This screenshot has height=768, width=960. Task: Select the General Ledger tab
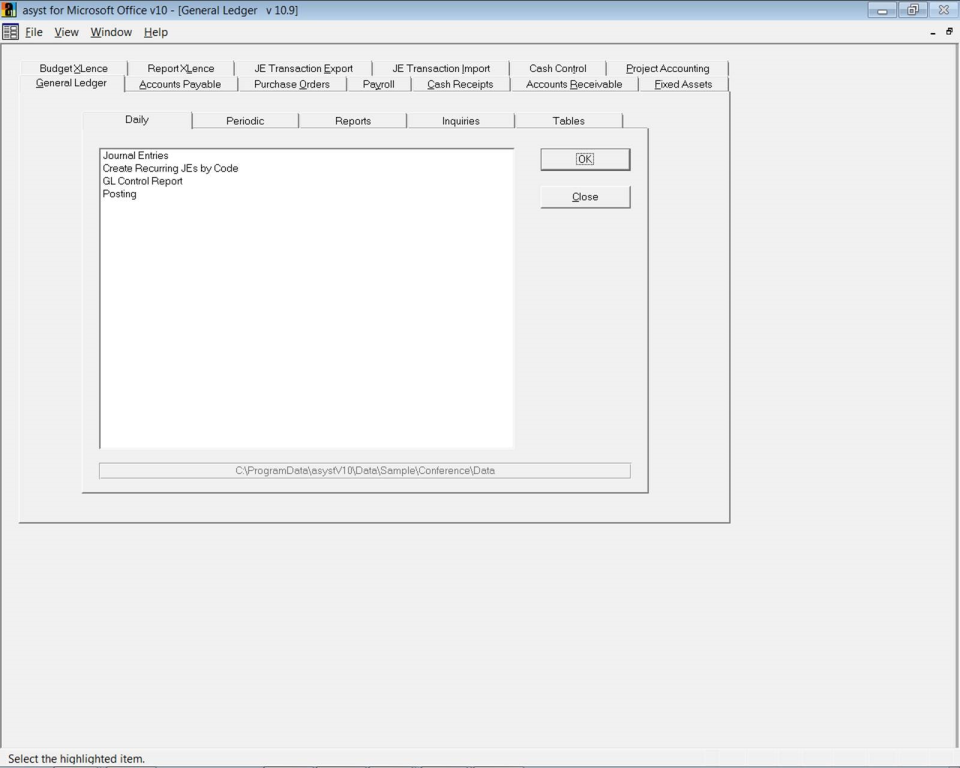(71, 83)
